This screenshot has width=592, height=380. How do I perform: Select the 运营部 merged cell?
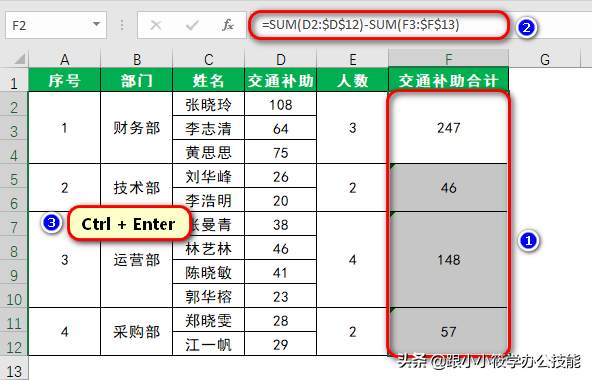pos(137,260)
